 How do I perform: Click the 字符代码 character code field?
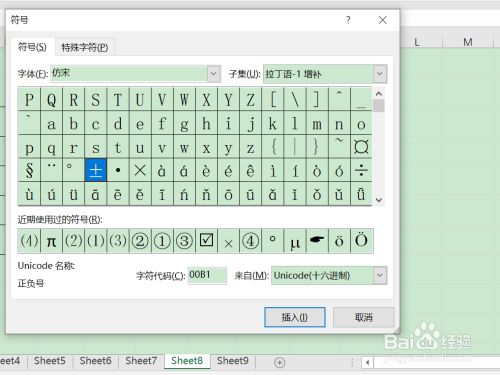[207, 275]
